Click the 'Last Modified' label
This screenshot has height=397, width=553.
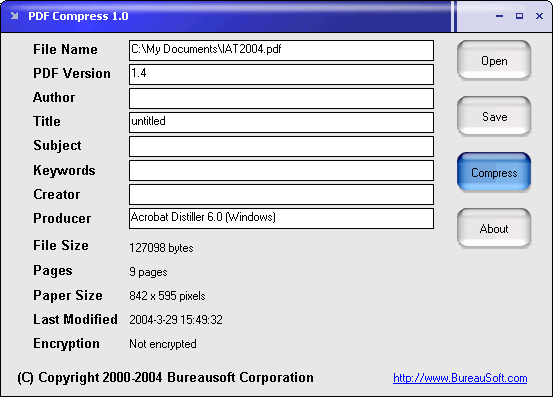point(75,319)
